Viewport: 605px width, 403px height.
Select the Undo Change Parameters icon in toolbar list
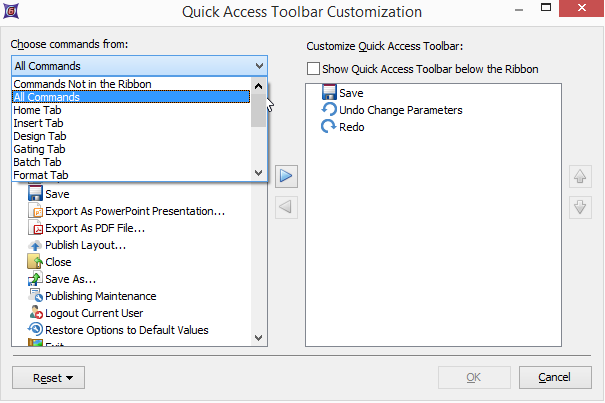click(329, 110)
